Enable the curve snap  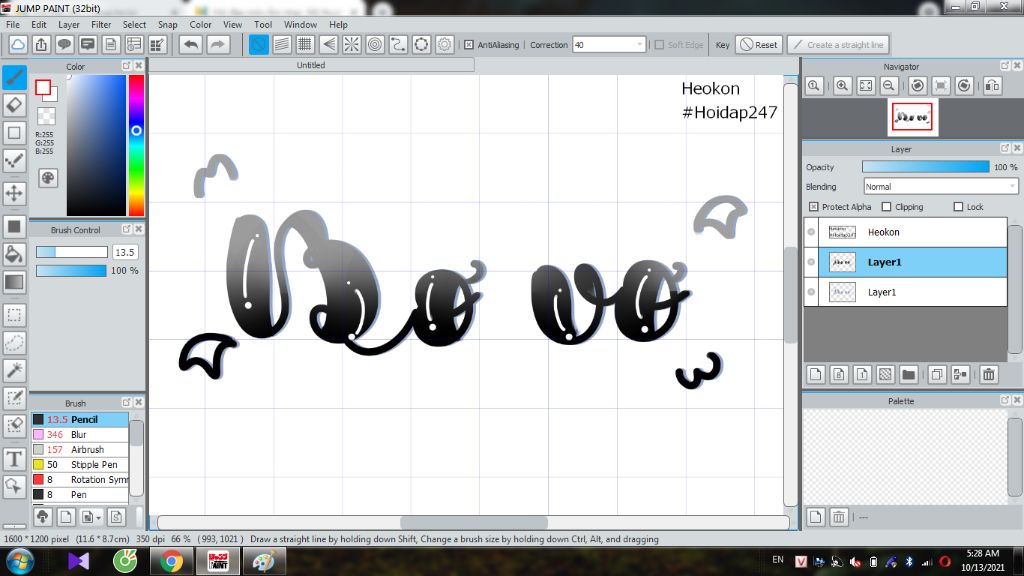tap(398, 44)
